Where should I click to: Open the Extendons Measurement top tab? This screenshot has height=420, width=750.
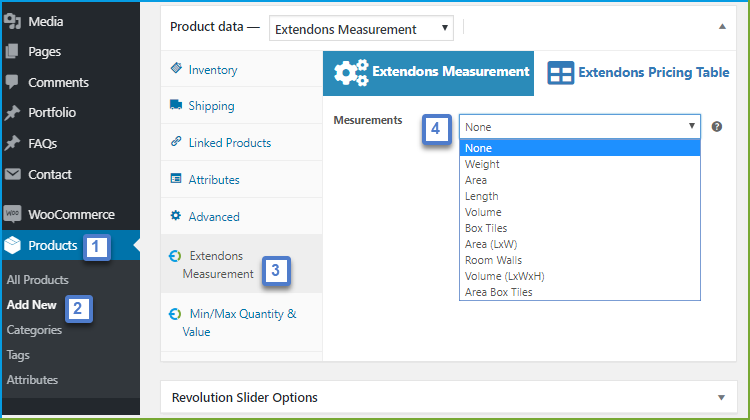pyautogui.click(x=431, y=72)
